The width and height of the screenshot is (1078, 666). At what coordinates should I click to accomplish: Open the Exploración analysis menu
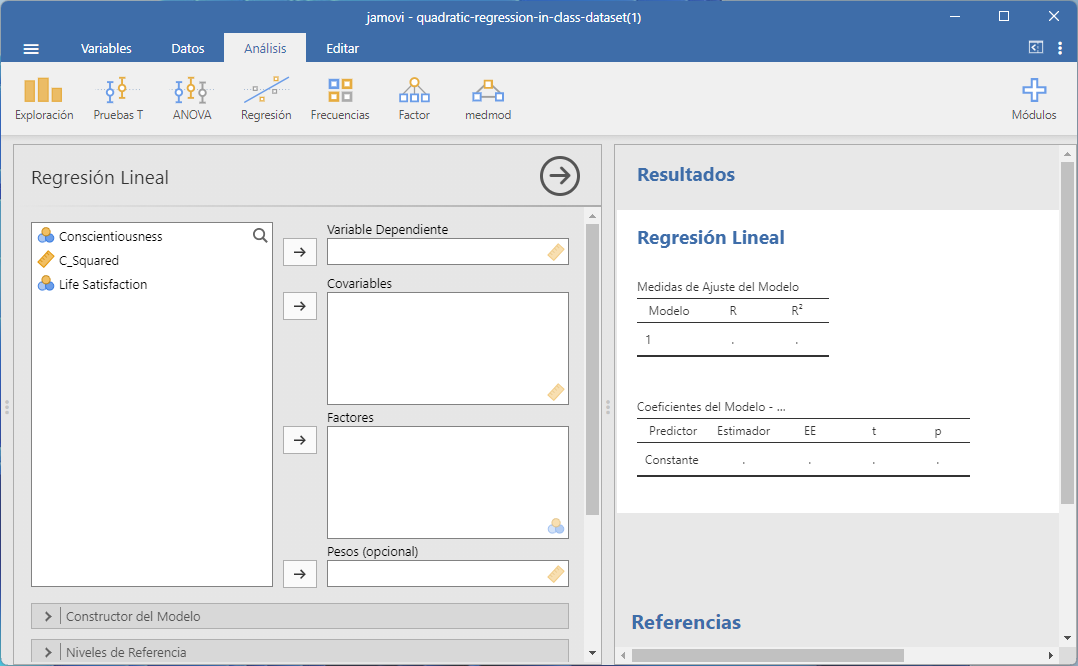[44, 99]
